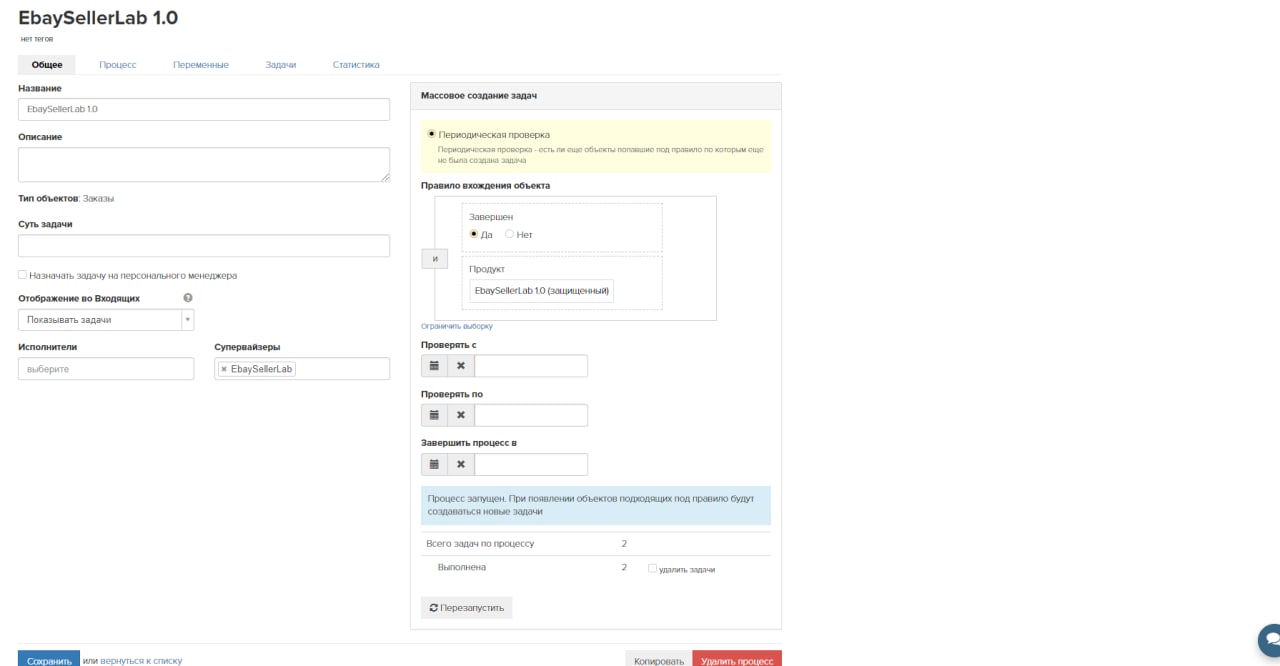The width and height of the screenshot is (1280, 666).
Task: Open the Переменные tab
Action: (200, 64)
